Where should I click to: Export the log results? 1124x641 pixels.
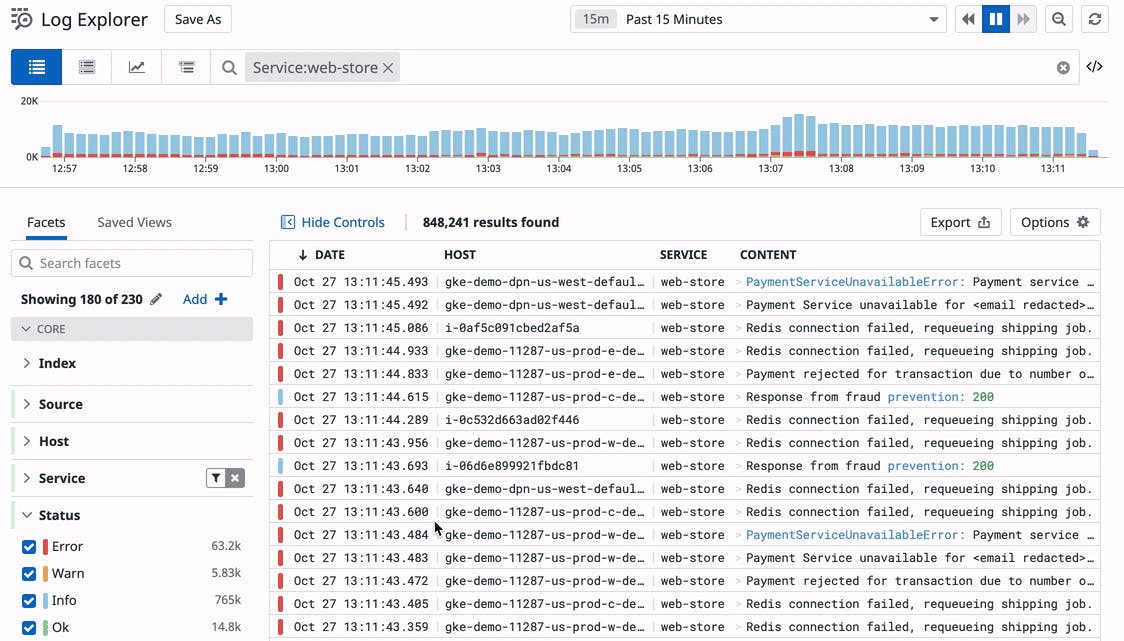[x=959, y=222]
